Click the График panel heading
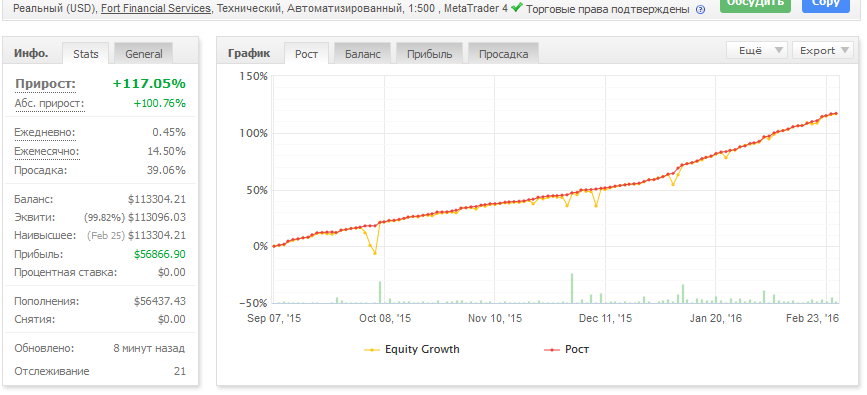Image resolution: width=867 pixels, height=395 pixels. click(x=249, y=53)
